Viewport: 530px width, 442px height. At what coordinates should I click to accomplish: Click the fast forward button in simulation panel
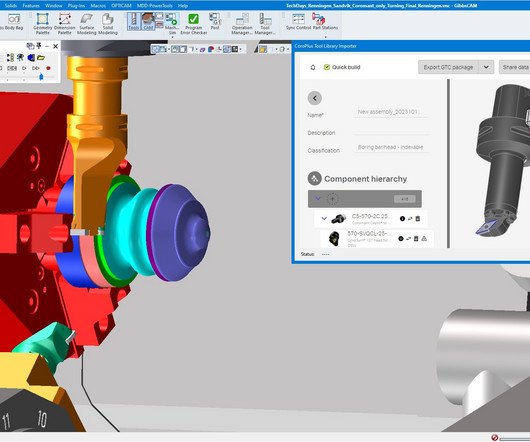pos(35,68)
